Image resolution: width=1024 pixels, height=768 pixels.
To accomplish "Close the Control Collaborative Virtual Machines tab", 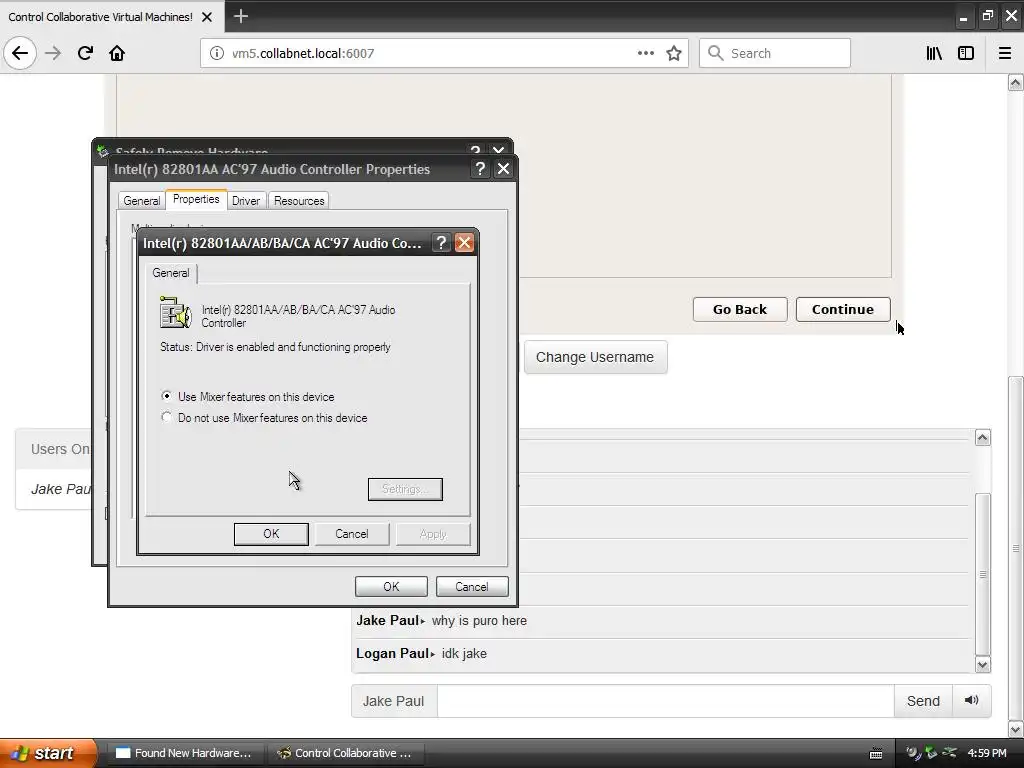I will tap(207, 17).
